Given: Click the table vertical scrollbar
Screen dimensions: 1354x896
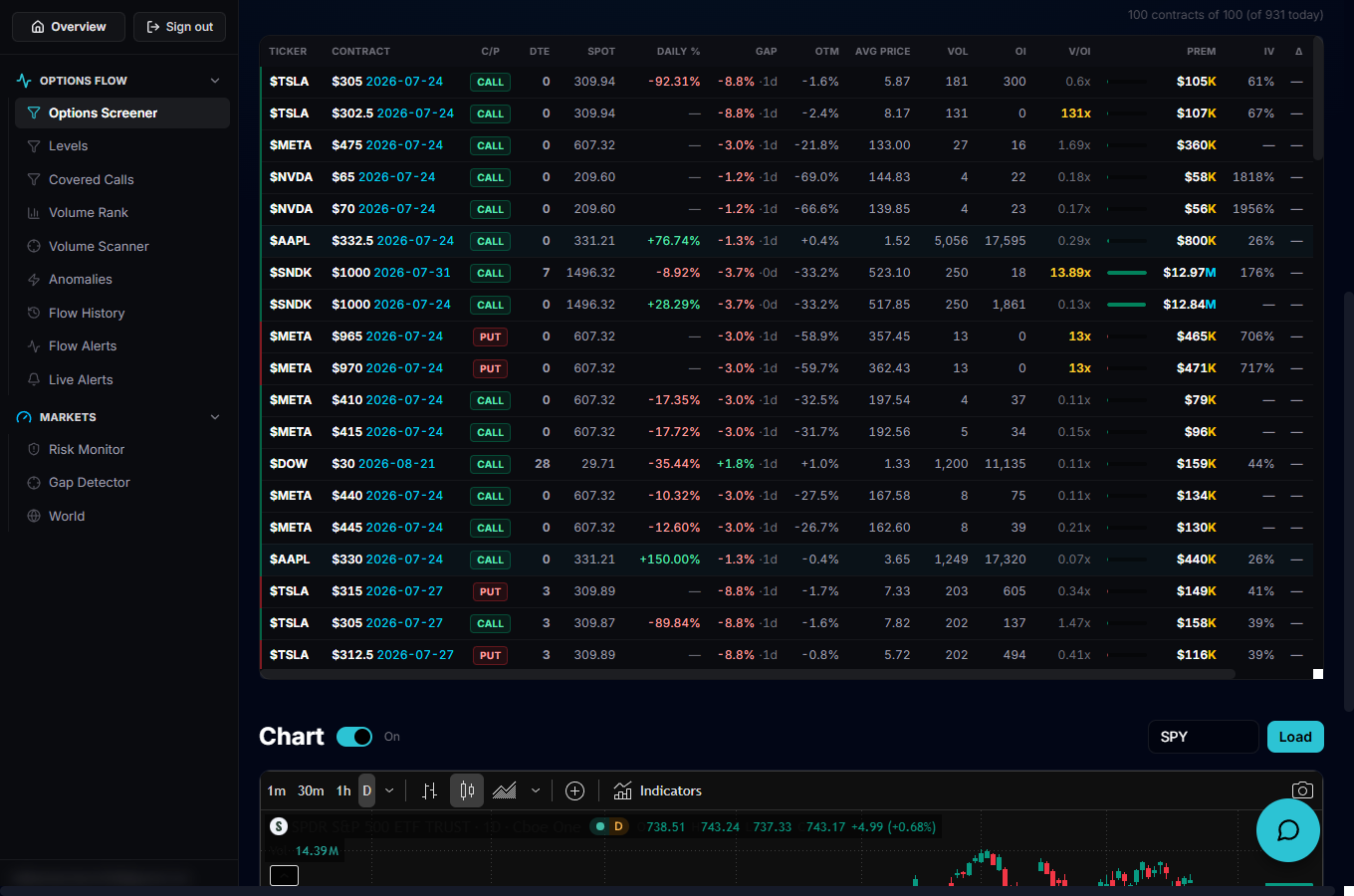Looking at the screenshot, I should click(1318, 100).
